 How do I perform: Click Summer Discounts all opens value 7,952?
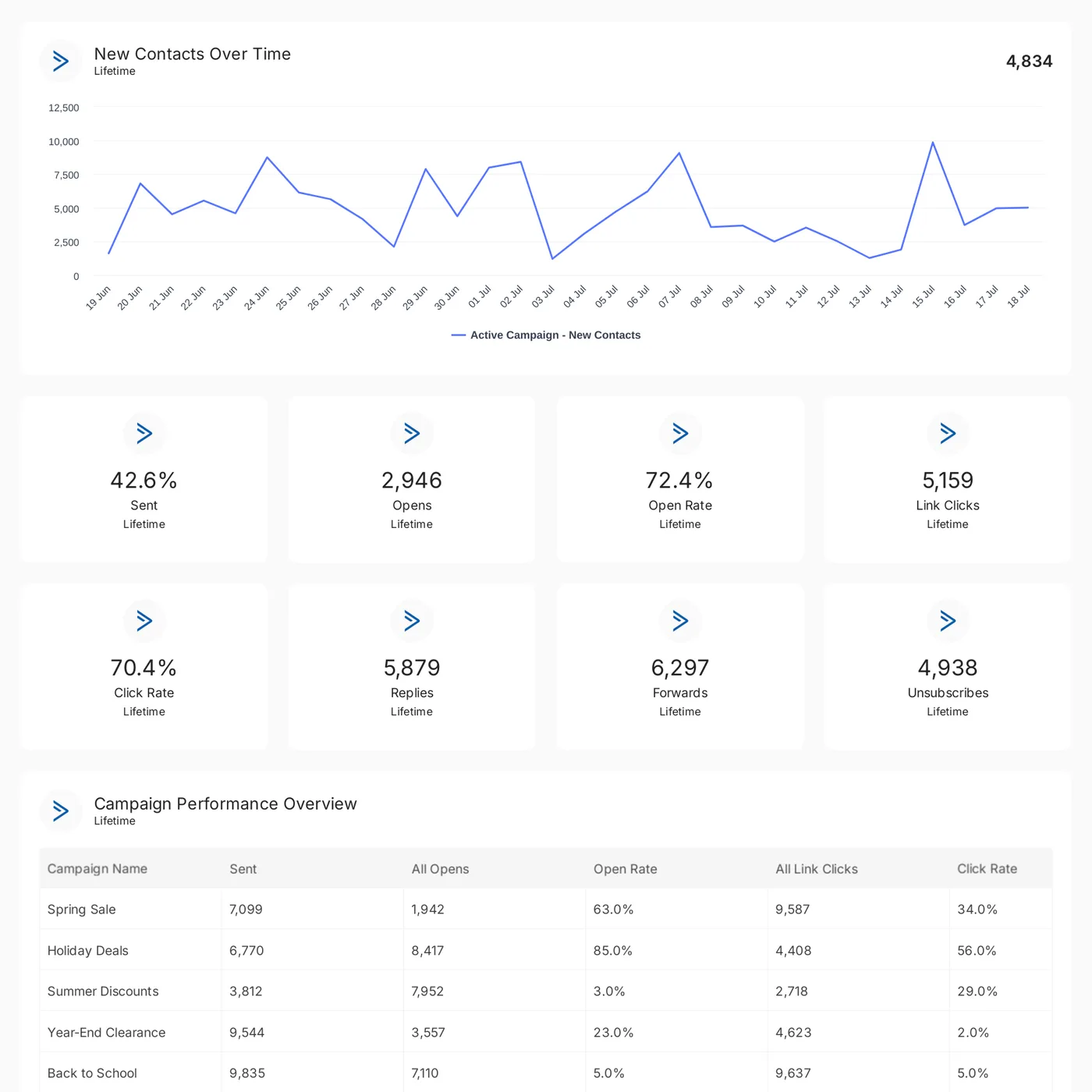[427, 991]
